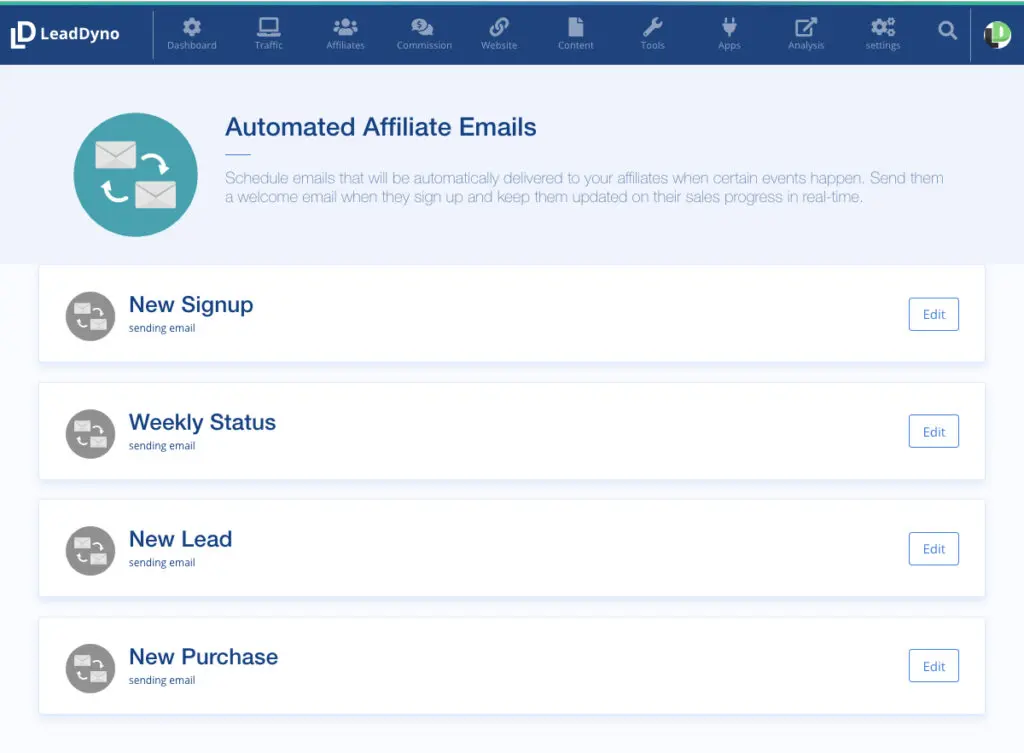Viewport: 1024px width, 753px height.
Task: Select the Tools wrench icon
Action: 652,28
